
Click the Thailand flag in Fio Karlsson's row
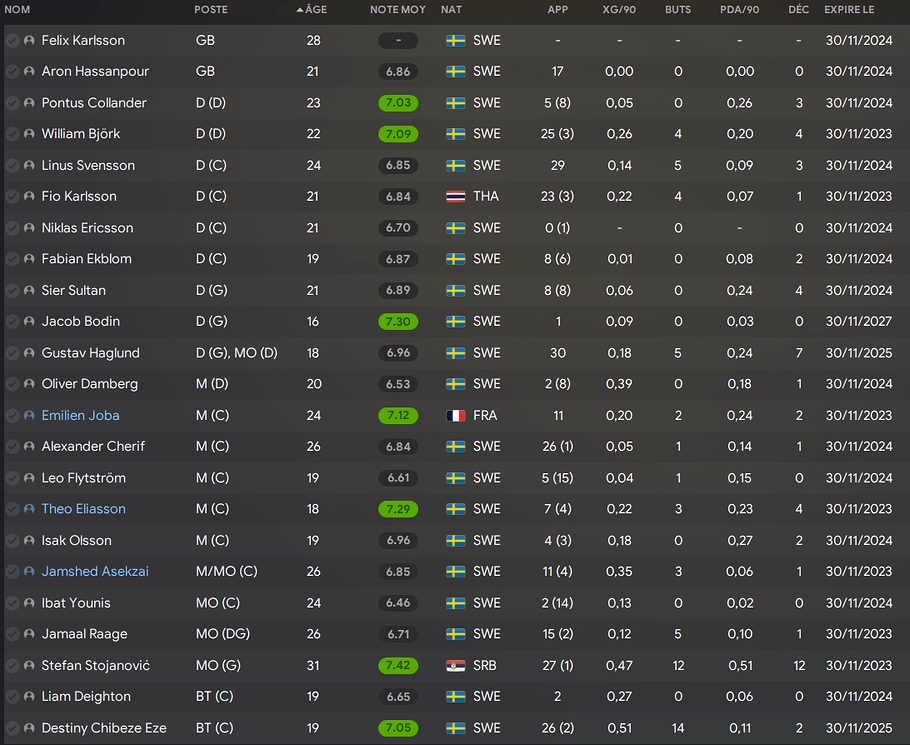coord(456,197)
